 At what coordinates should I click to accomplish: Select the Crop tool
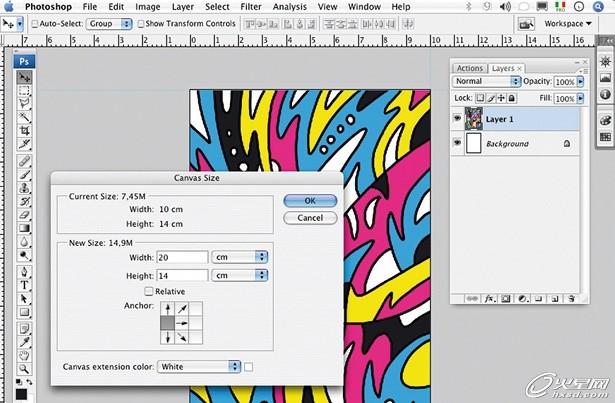pos(24,130)
